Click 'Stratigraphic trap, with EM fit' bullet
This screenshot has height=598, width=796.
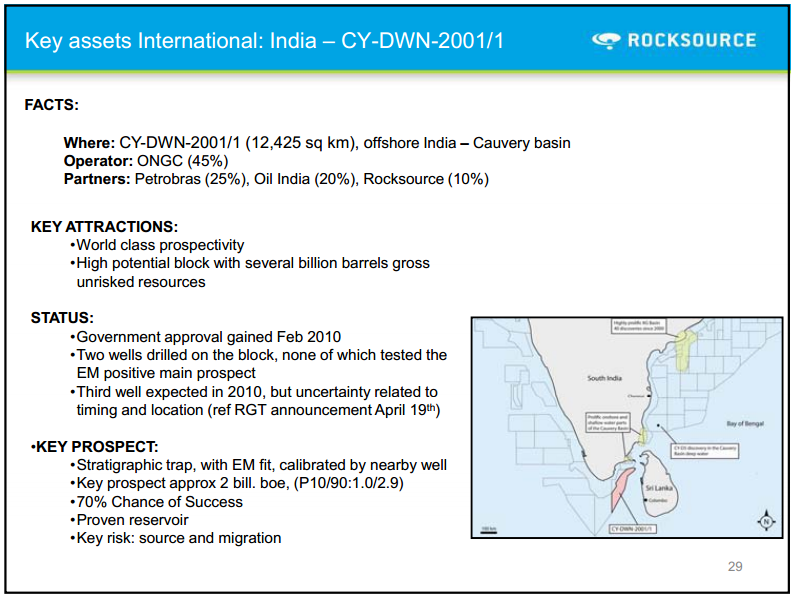(258, 465)
